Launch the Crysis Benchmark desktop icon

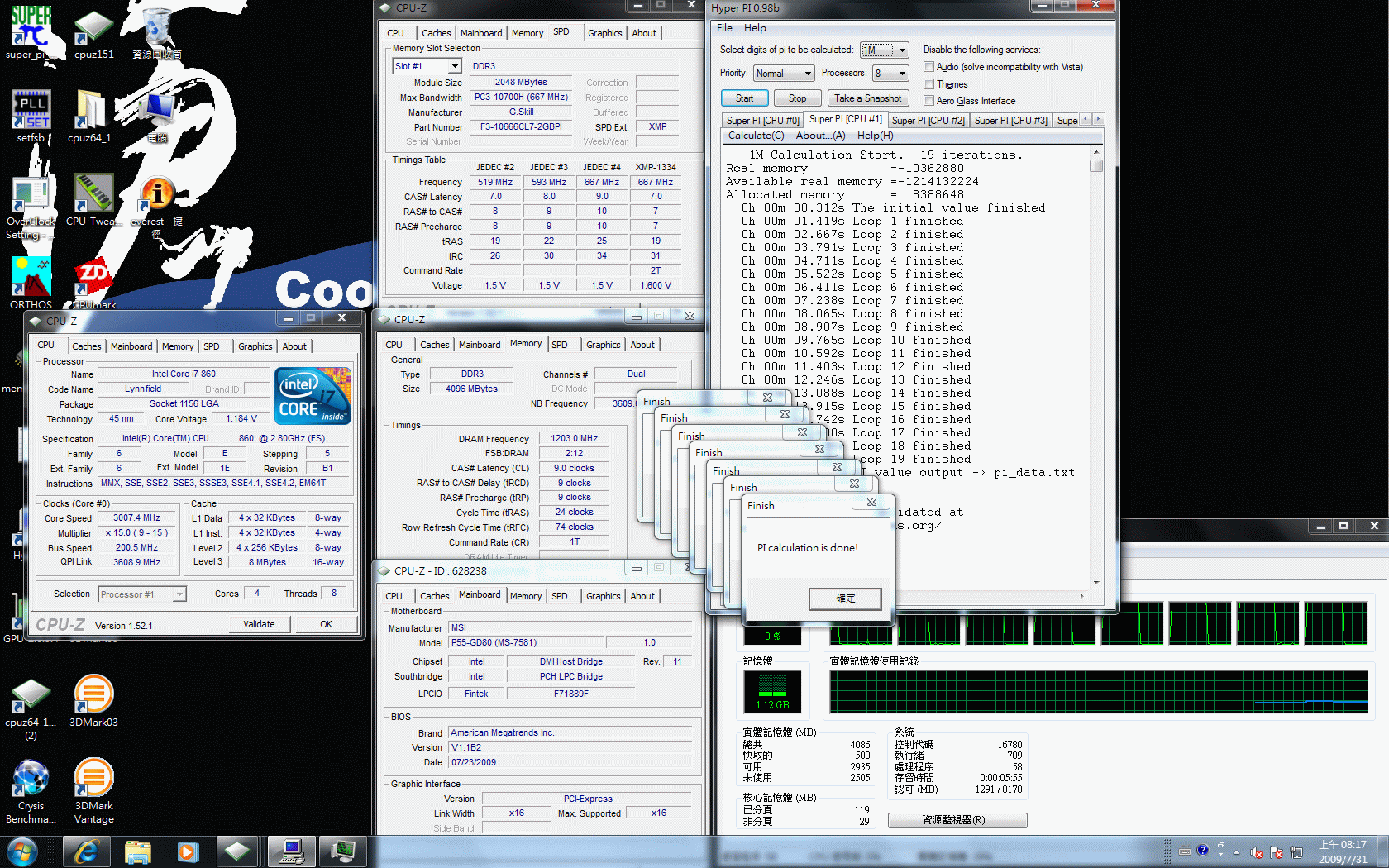point(31,790)
